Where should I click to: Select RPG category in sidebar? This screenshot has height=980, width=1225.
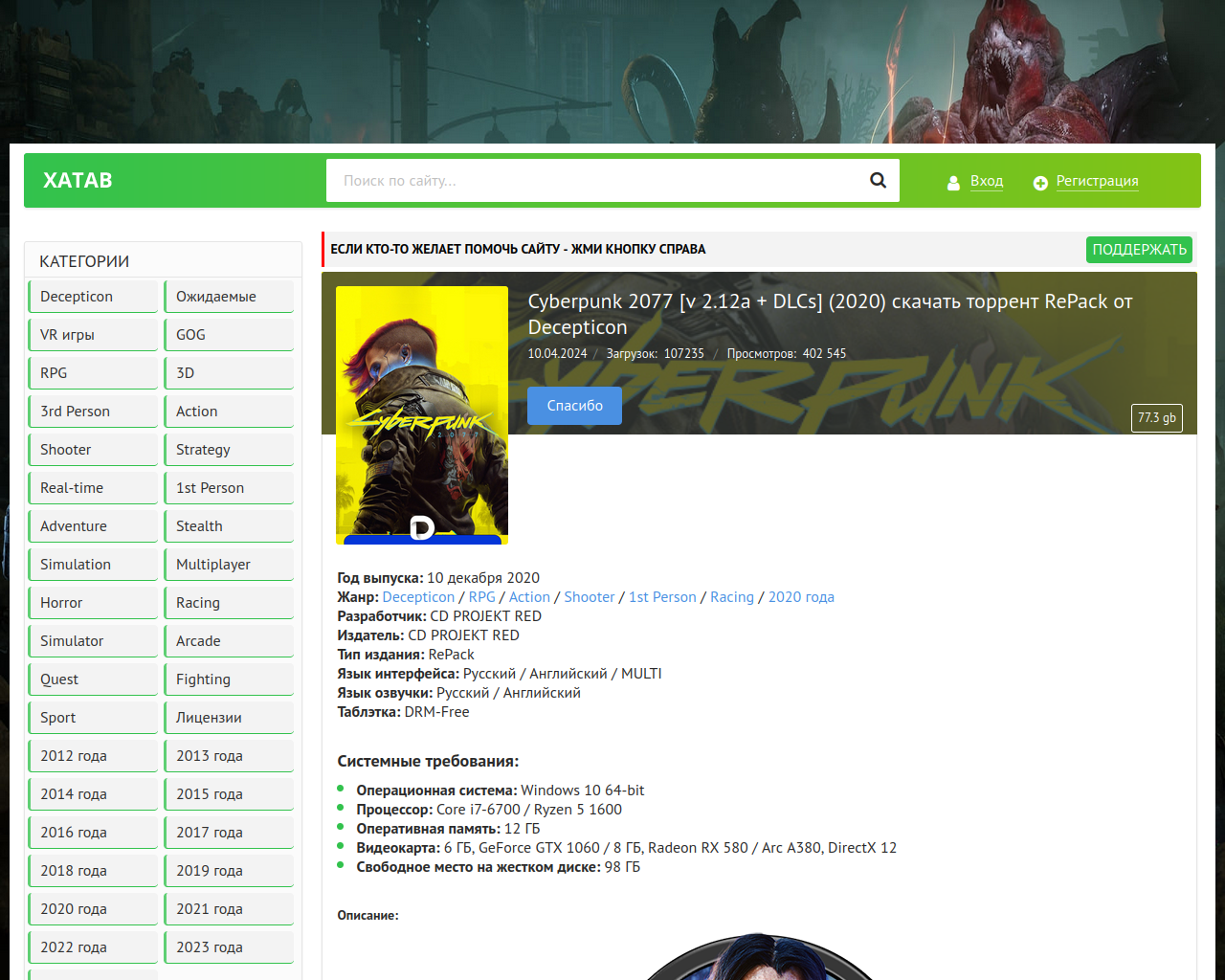pos(93,373)
